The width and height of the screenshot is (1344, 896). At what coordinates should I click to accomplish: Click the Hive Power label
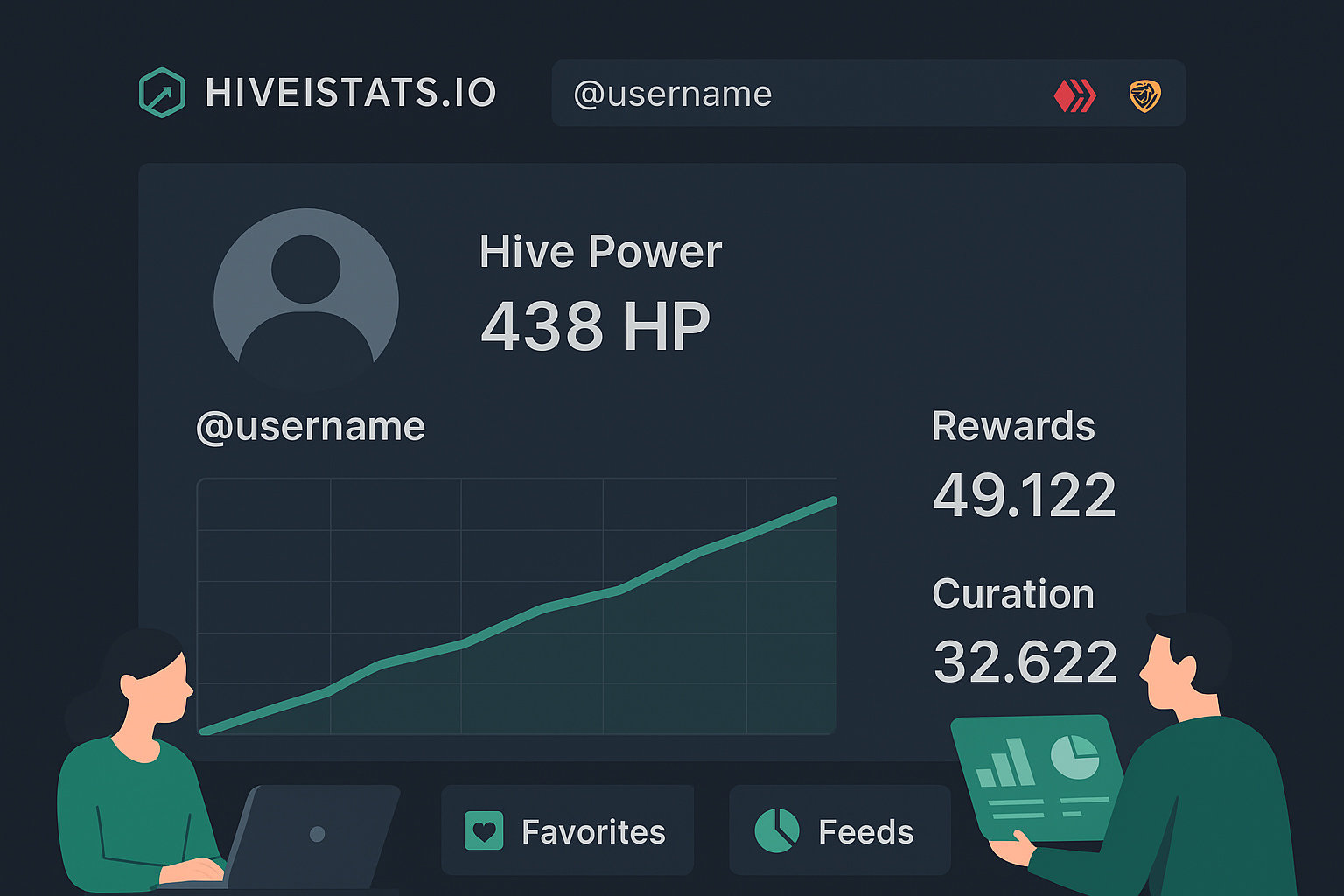600,252
